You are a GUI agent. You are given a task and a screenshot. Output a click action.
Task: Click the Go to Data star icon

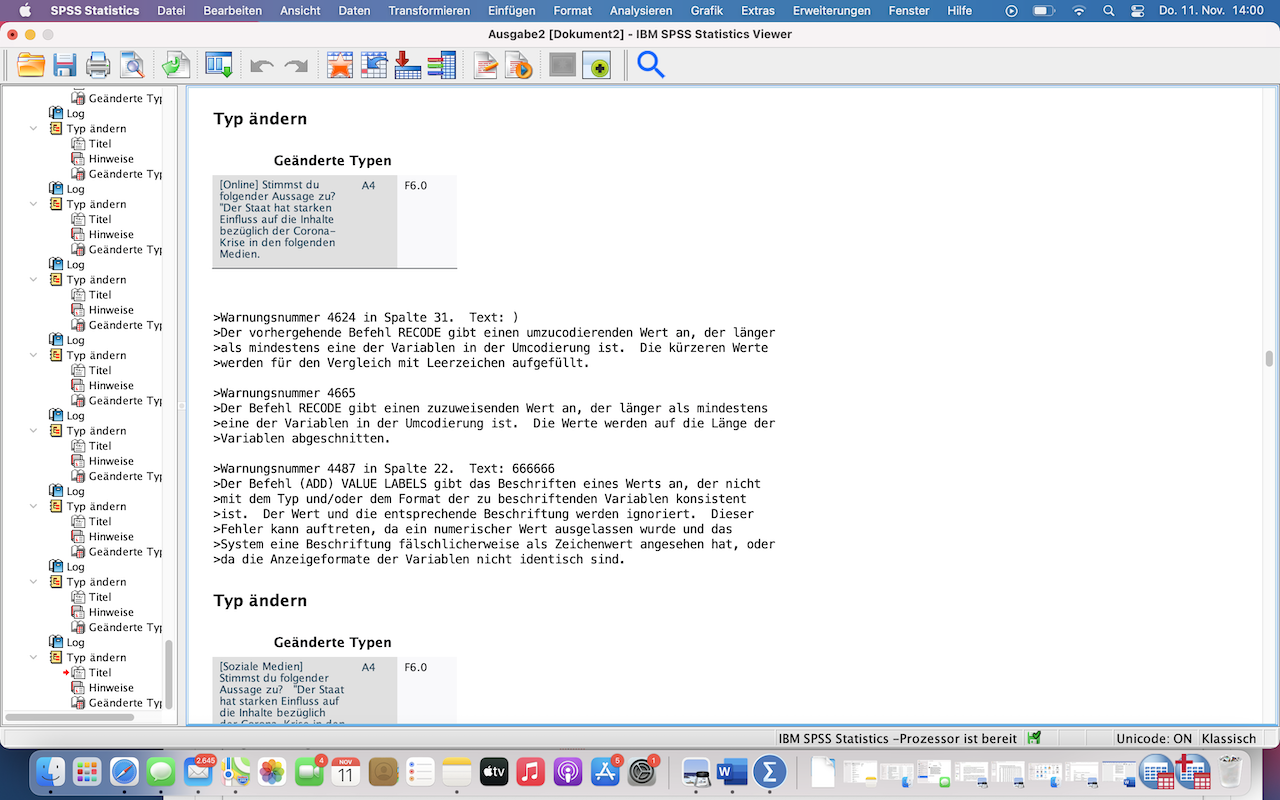(x=340, y=66)
